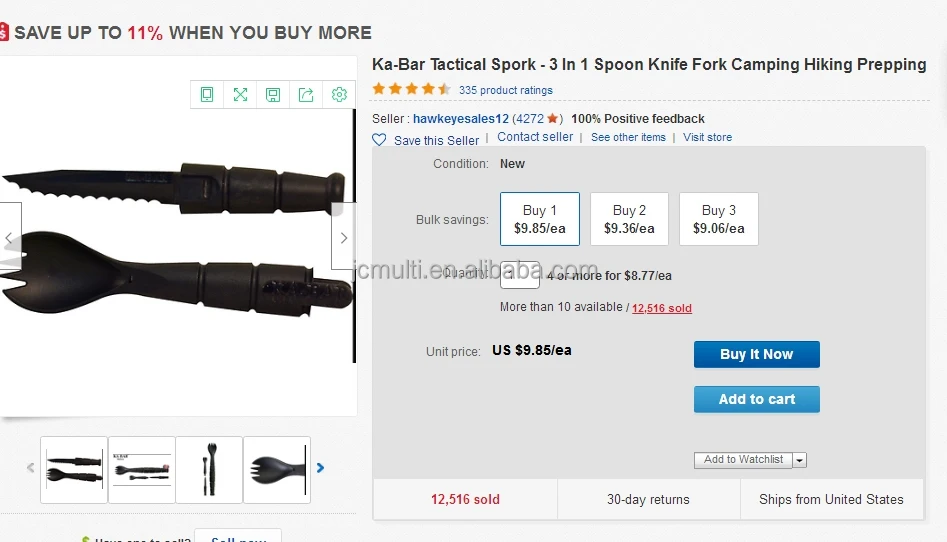The width and height of the screenshot is (947, 542).
Task: Show next product image with right arrow
Action: click(343, 238)
